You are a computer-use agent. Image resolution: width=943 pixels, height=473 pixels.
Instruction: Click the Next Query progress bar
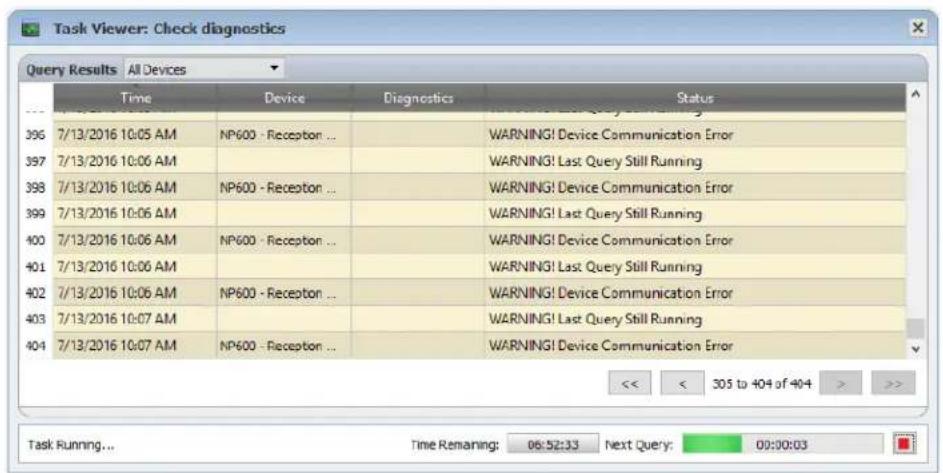[783, 444]
